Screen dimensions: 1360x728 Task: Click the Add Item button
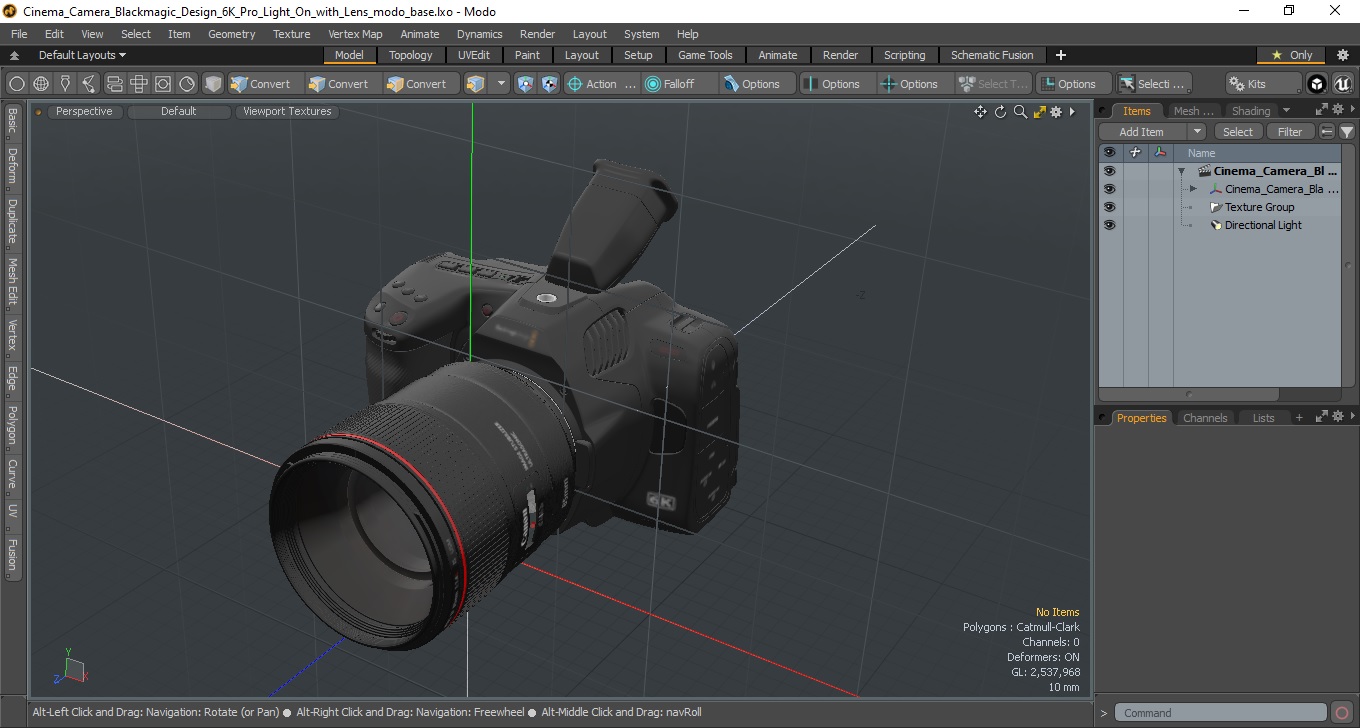click(x=1142, y=132)
